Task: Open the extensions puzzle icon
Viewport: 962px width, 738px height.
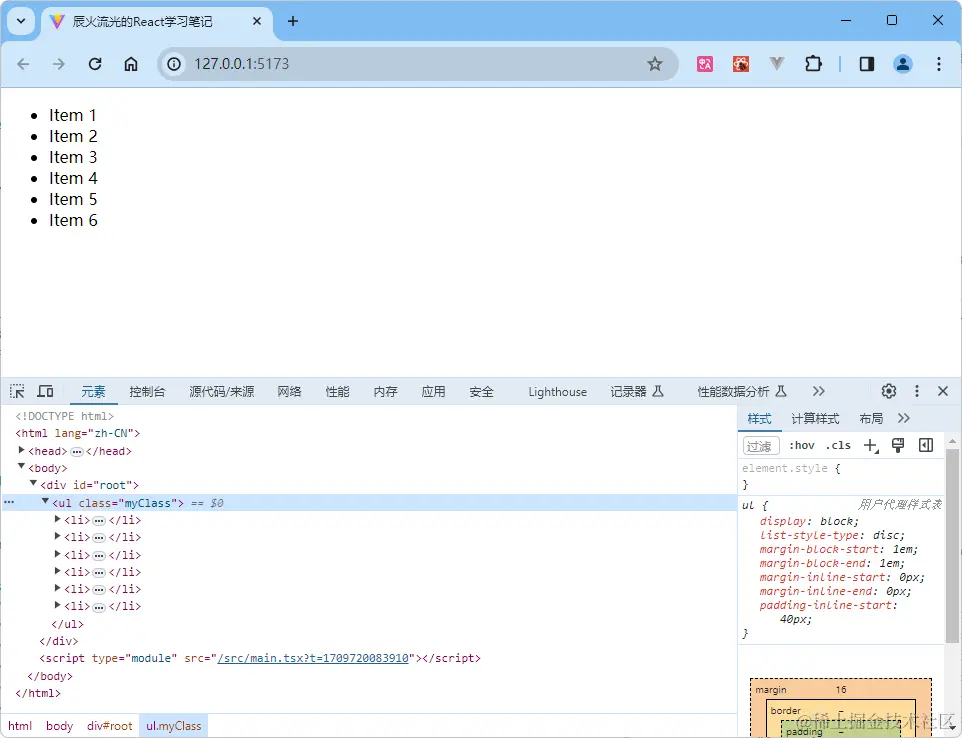Action: coord(813,64)
